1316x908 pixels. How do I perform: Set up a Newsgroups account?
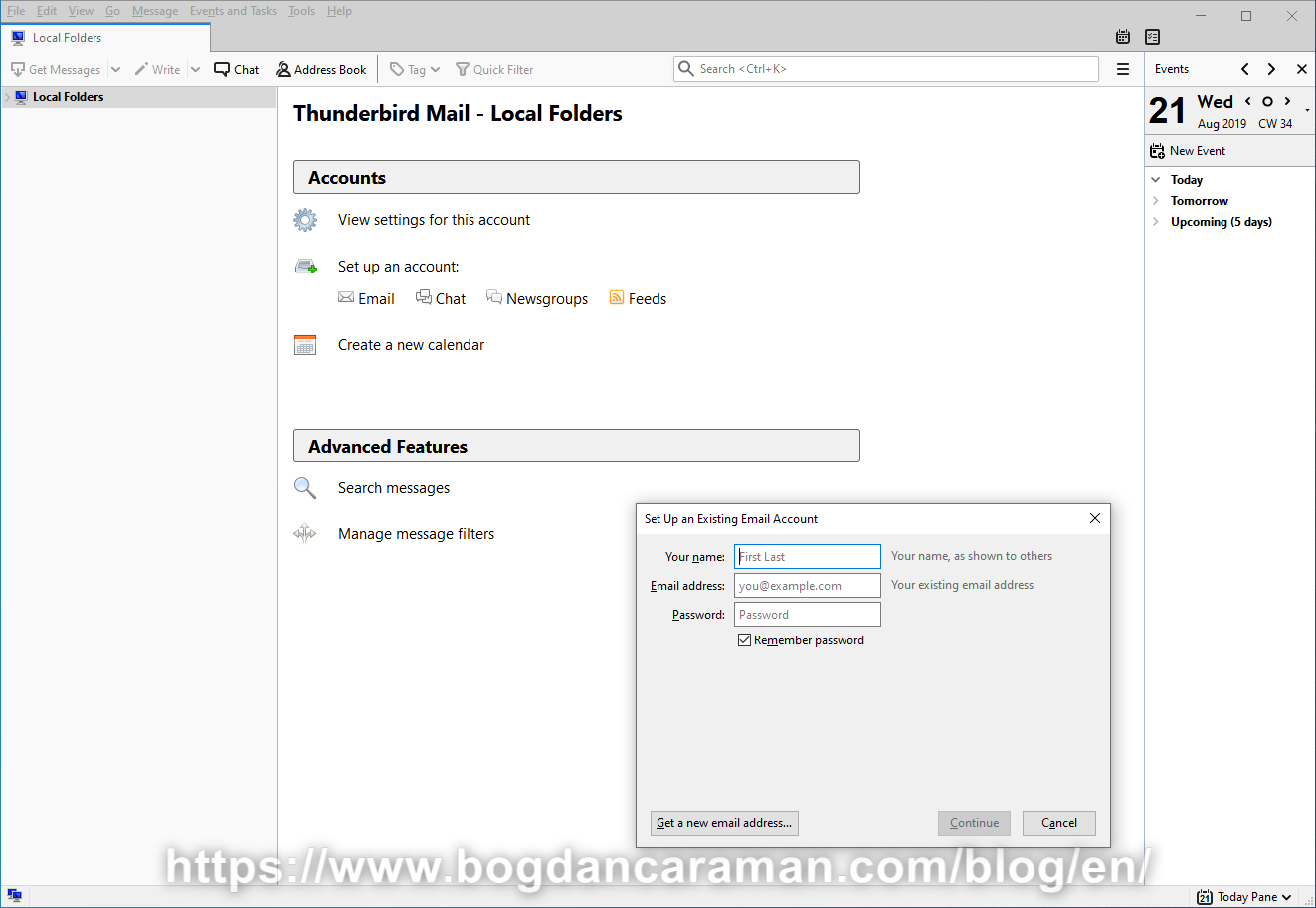[x=537, y=298]
